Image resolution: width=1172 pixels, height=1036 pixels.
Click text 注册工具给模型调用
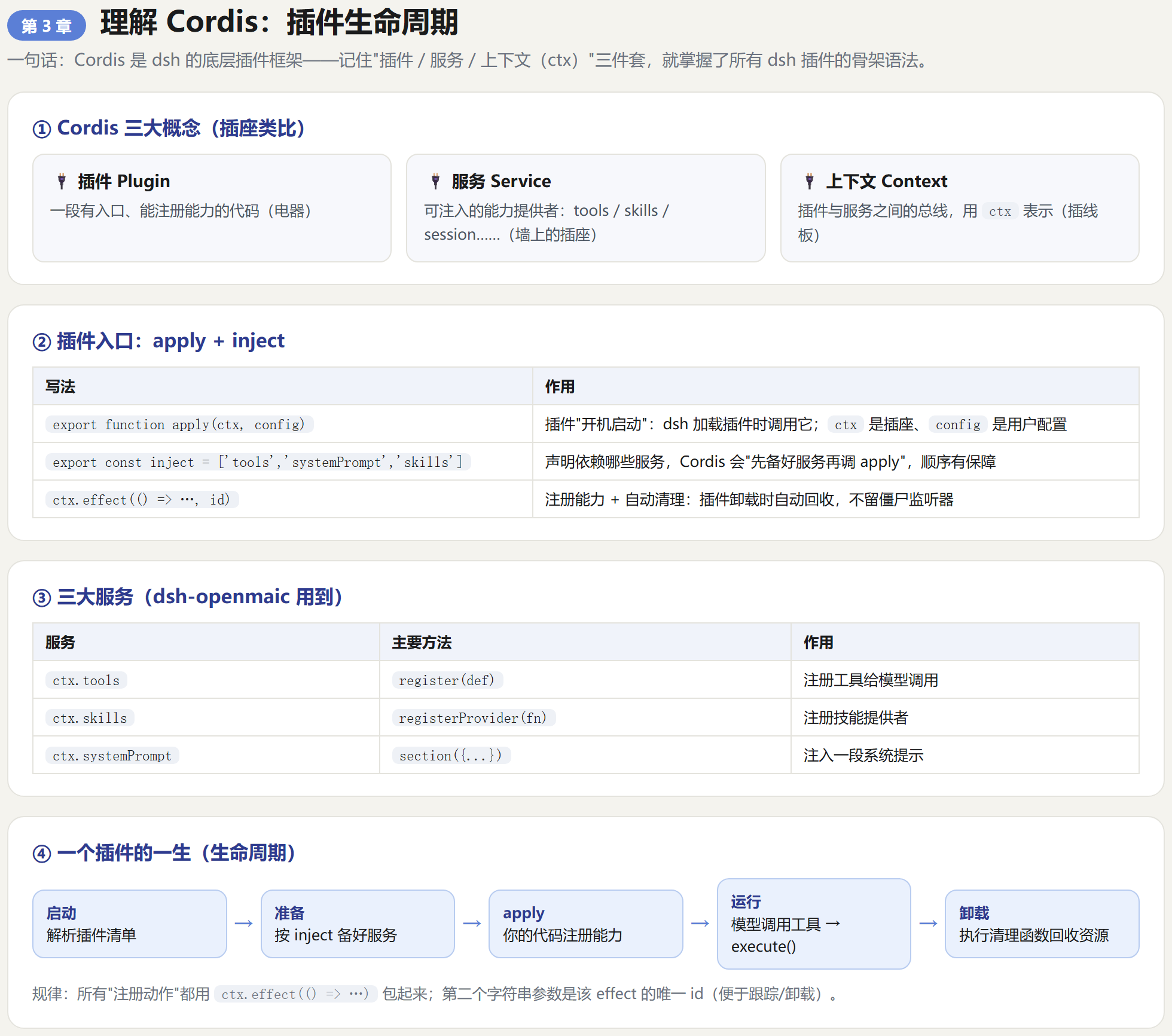871,680
